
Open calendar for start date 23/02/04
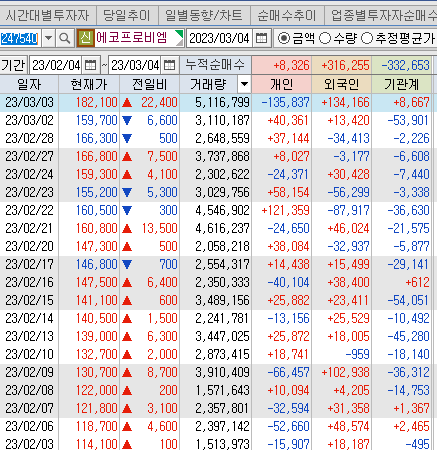point(90,65)
